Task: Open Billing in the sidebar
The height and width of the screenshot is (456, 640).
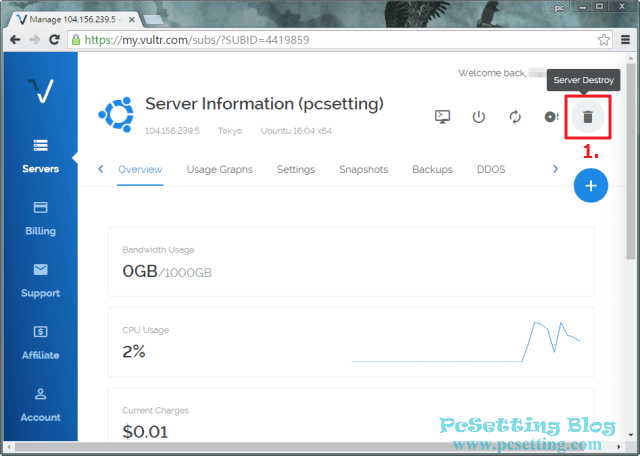Action: 40,219
